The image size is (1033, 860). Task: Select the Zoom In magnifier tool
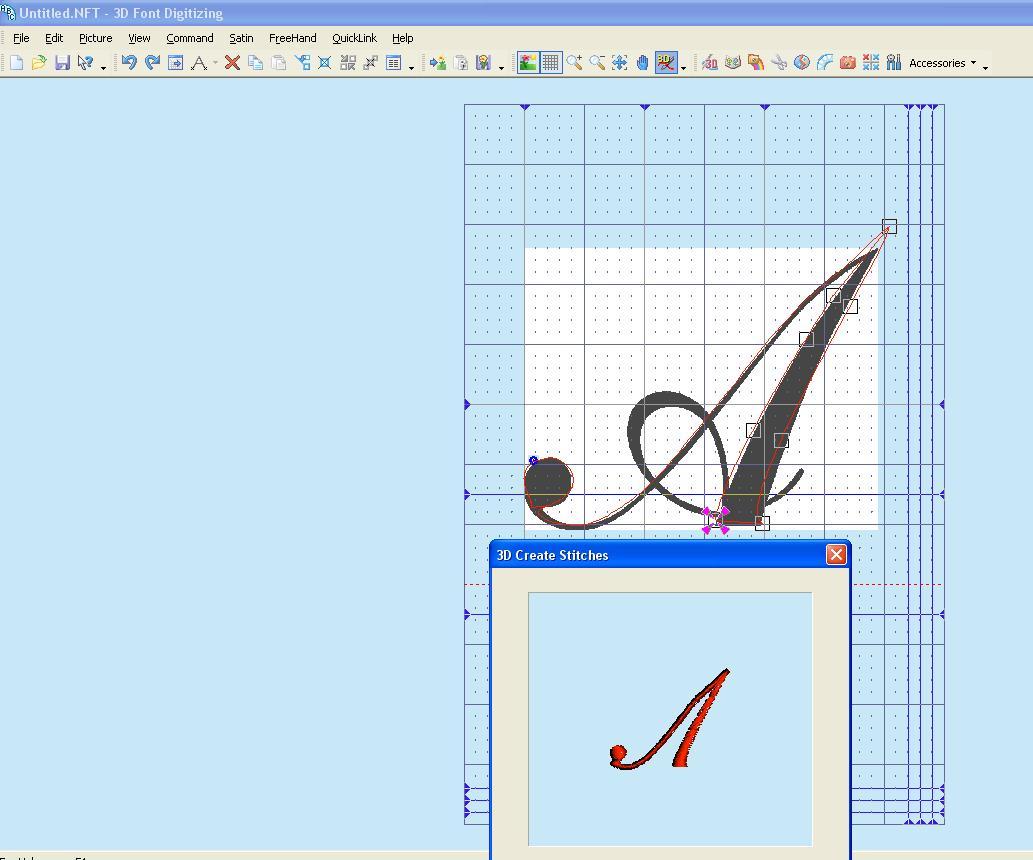(x=574, y=63)
